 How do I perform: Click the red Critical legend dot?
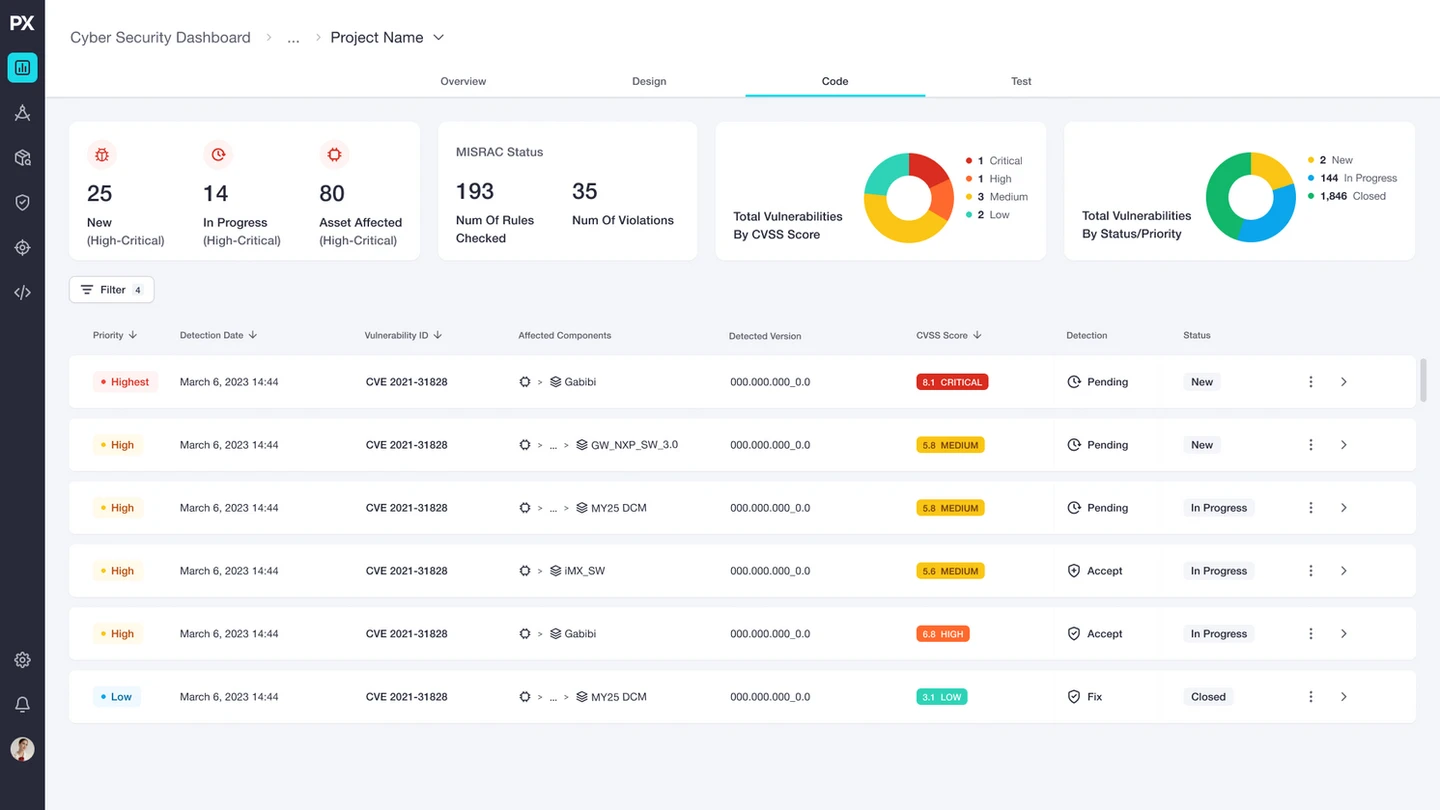pos(969,161)
